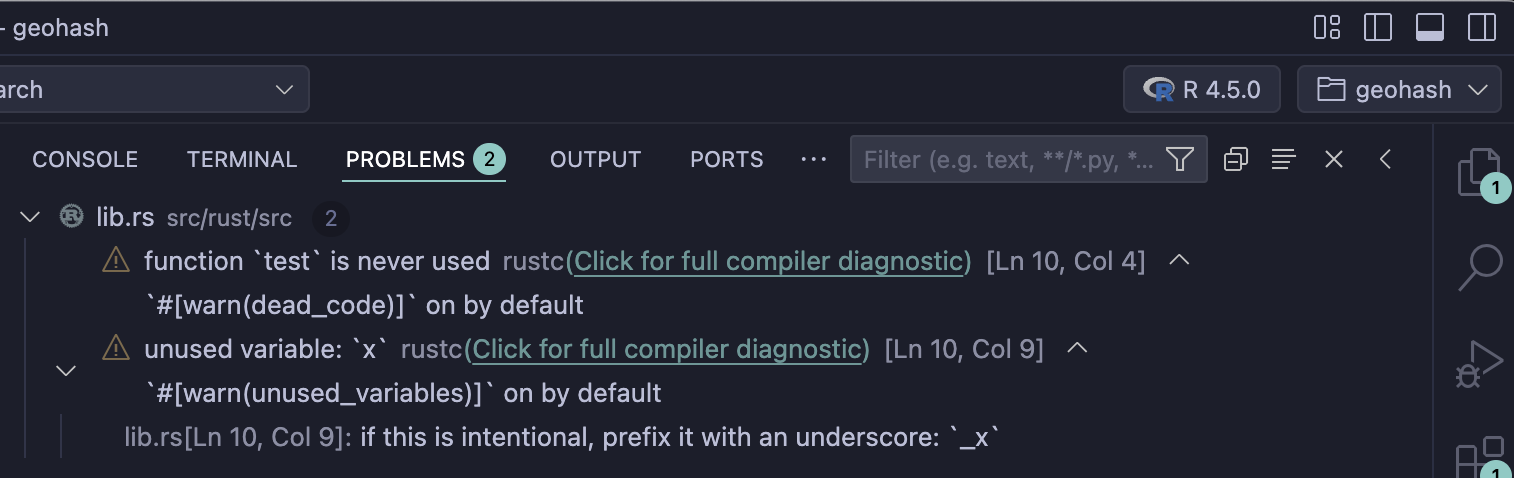This screenshot has width=1514, height=478.
Task: Open the geohash project folder dropdown
Action: (x=1399, y=90)
